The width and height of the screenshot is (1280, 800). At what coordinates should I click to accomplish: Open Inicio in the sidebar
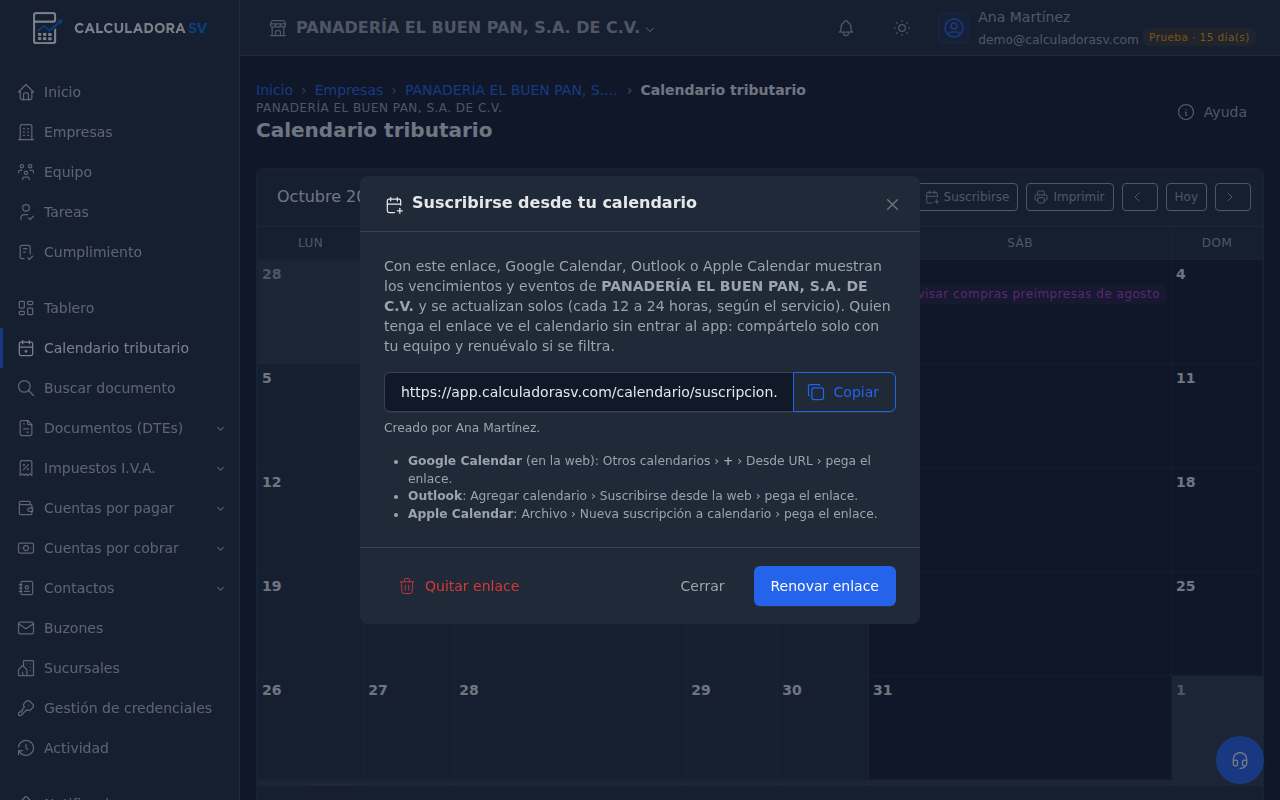click(x=120, y=92)
